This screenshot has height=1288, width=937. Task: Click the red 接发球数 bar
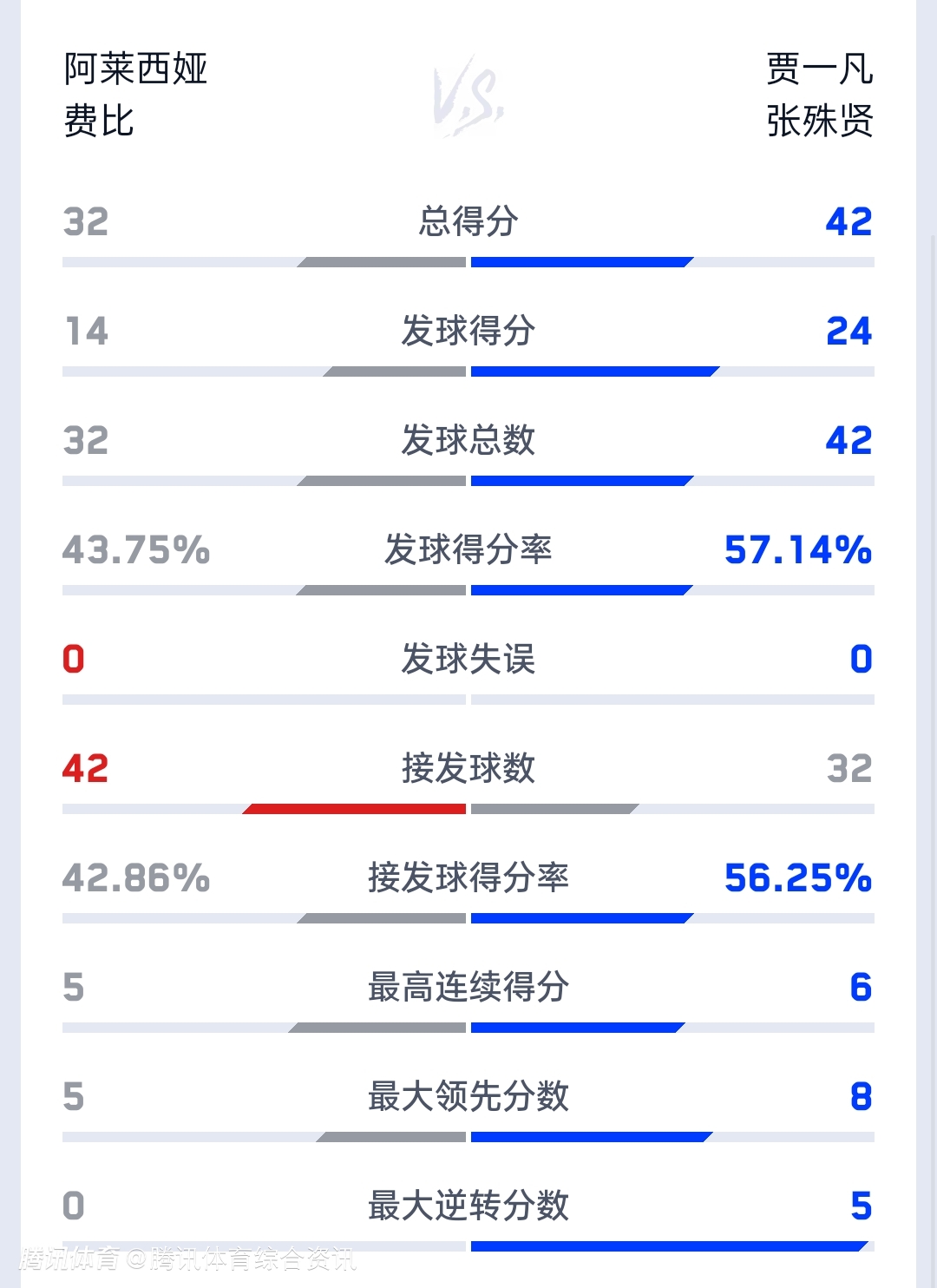354,809
